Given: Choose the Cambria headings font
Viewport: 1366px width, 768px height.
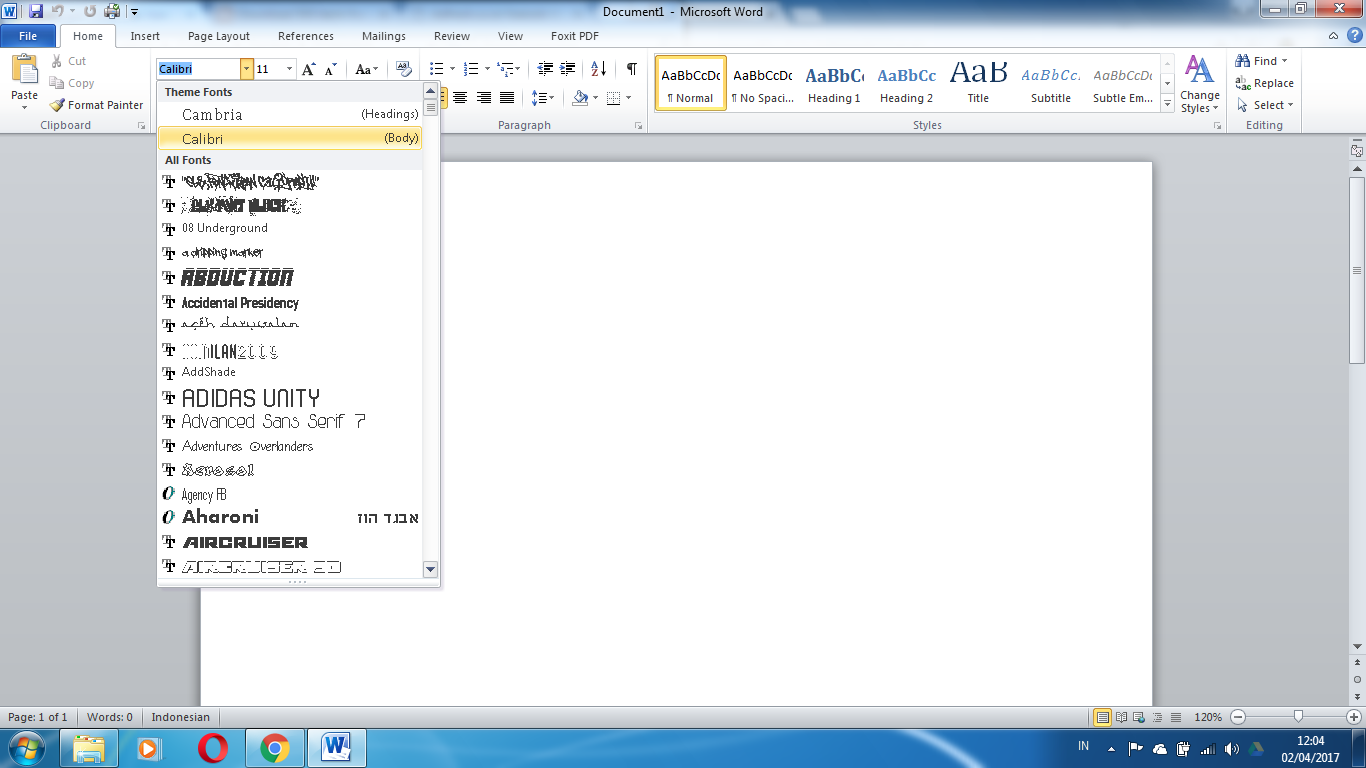Looking at the screenshot, I should click(290, 115).
